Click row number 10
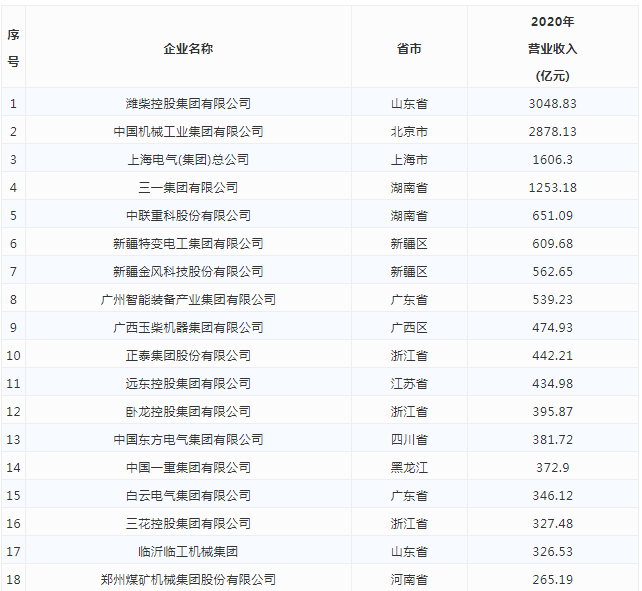This screenshot has height=591, width=642. tap(14, 356)
